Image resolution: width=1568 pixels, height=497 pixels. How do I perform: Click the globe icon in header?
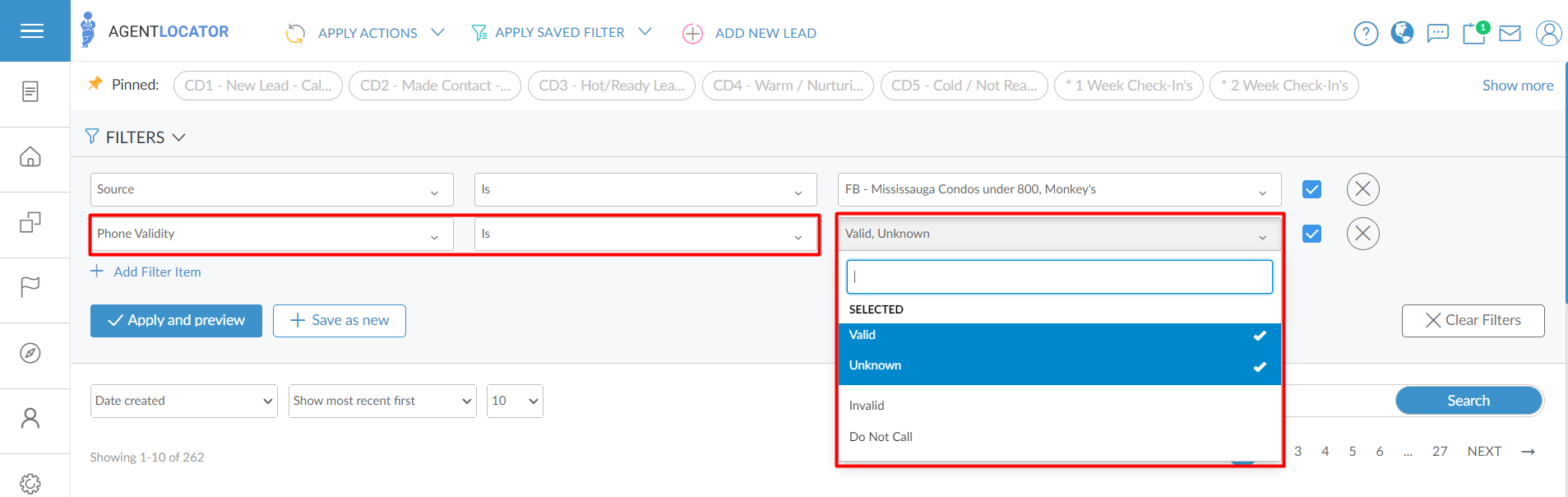pyautogui.click(x=1402, y=32)
